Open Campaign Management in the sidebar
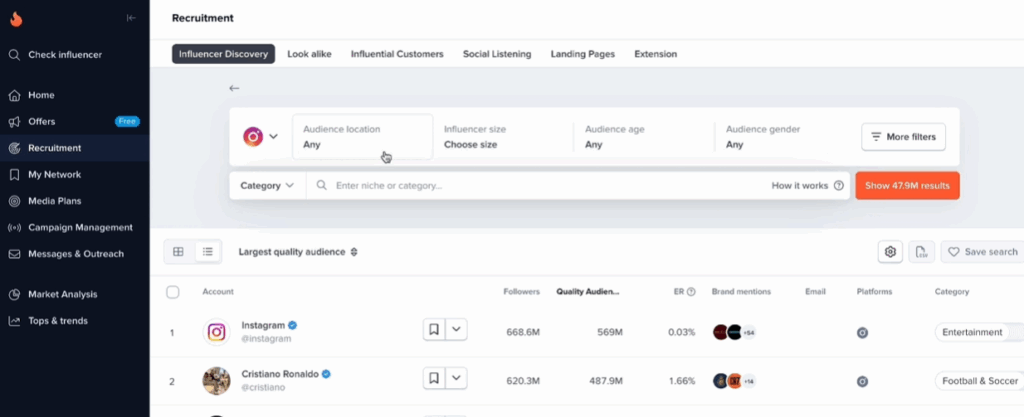The width and height of the screenshot is (1024, 417). (x=80, y=227)
